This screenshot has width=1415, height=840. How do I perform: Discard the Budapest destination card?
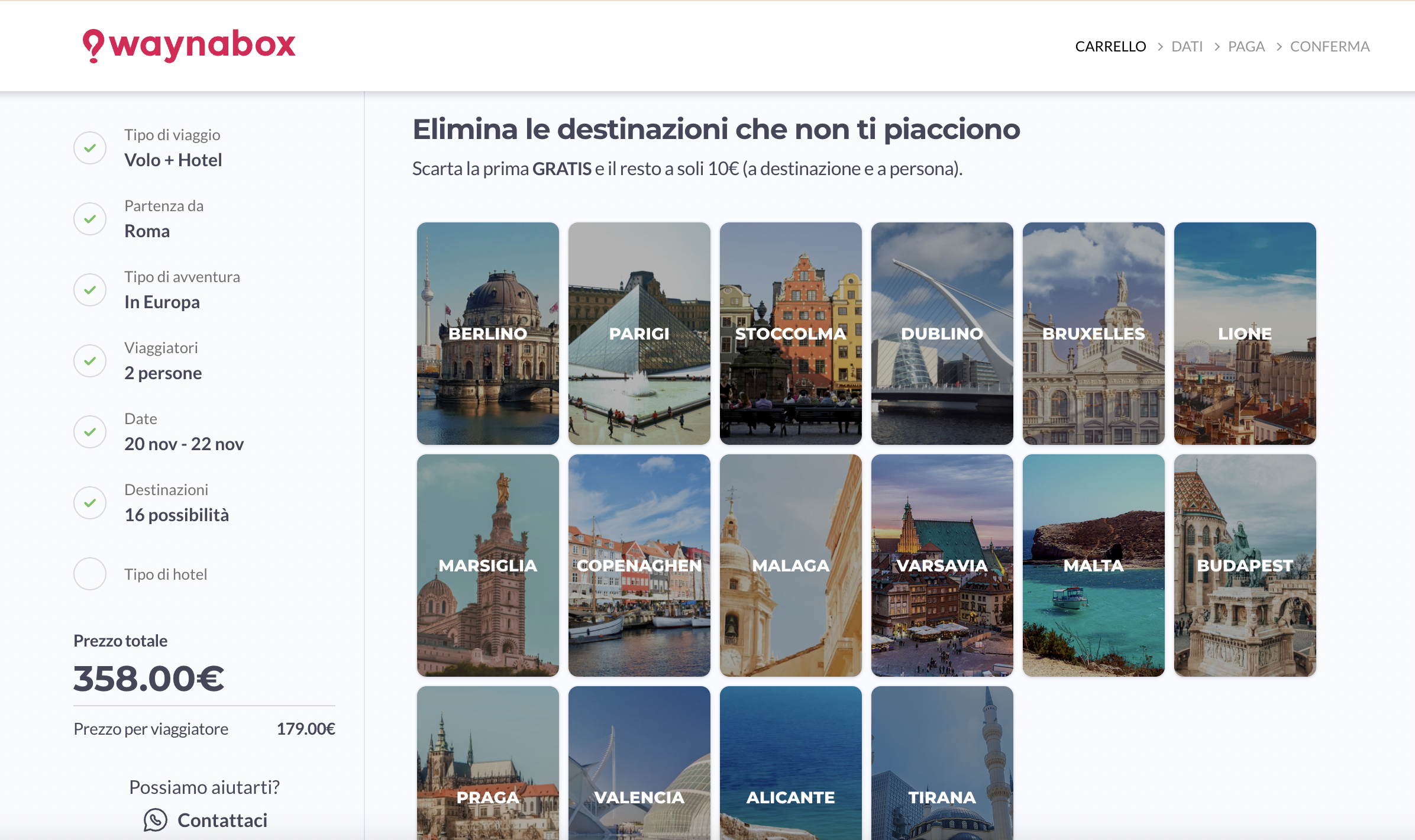[1245, 566]
